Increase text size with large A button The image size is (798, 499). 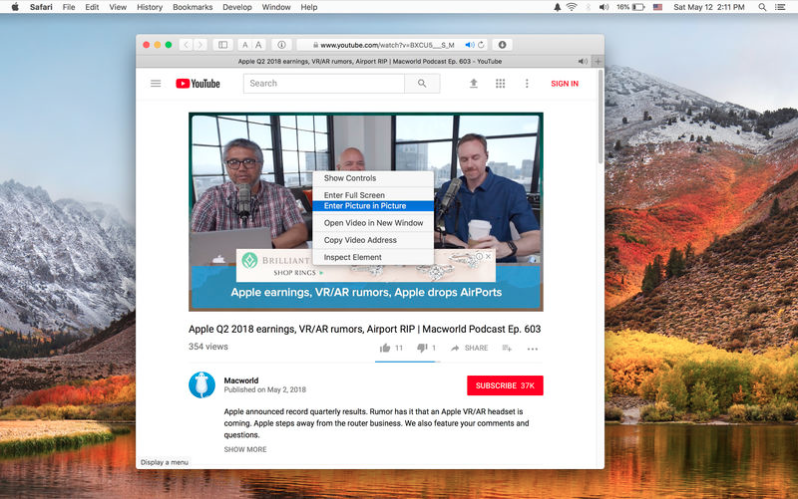259,45
